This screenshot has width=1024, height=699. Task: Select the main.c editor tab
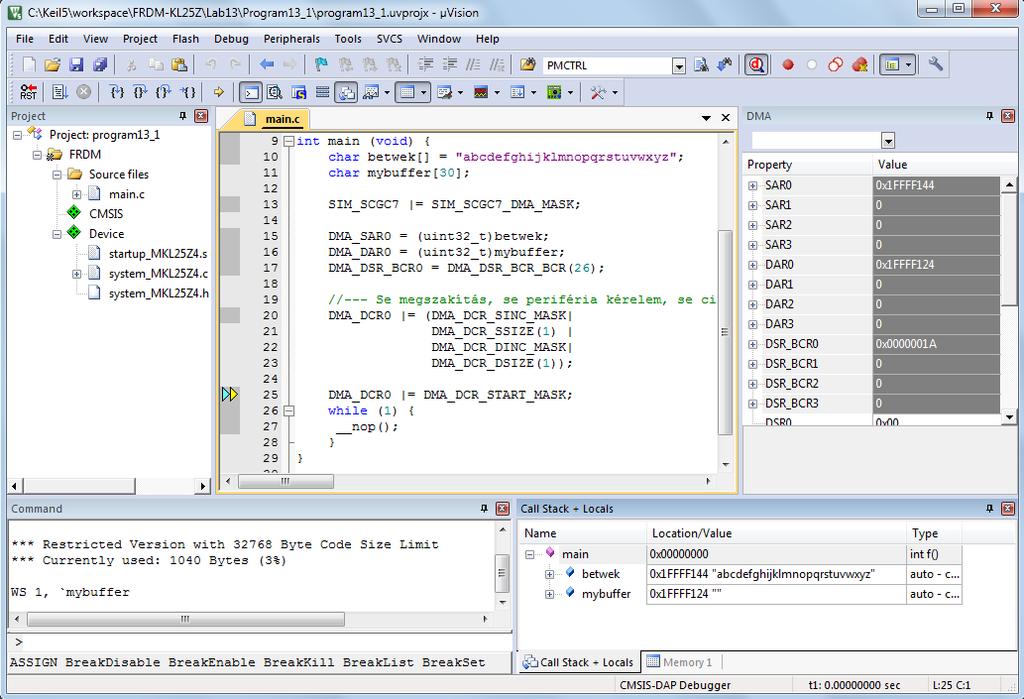pyautogui.click(x=274, y=119)
